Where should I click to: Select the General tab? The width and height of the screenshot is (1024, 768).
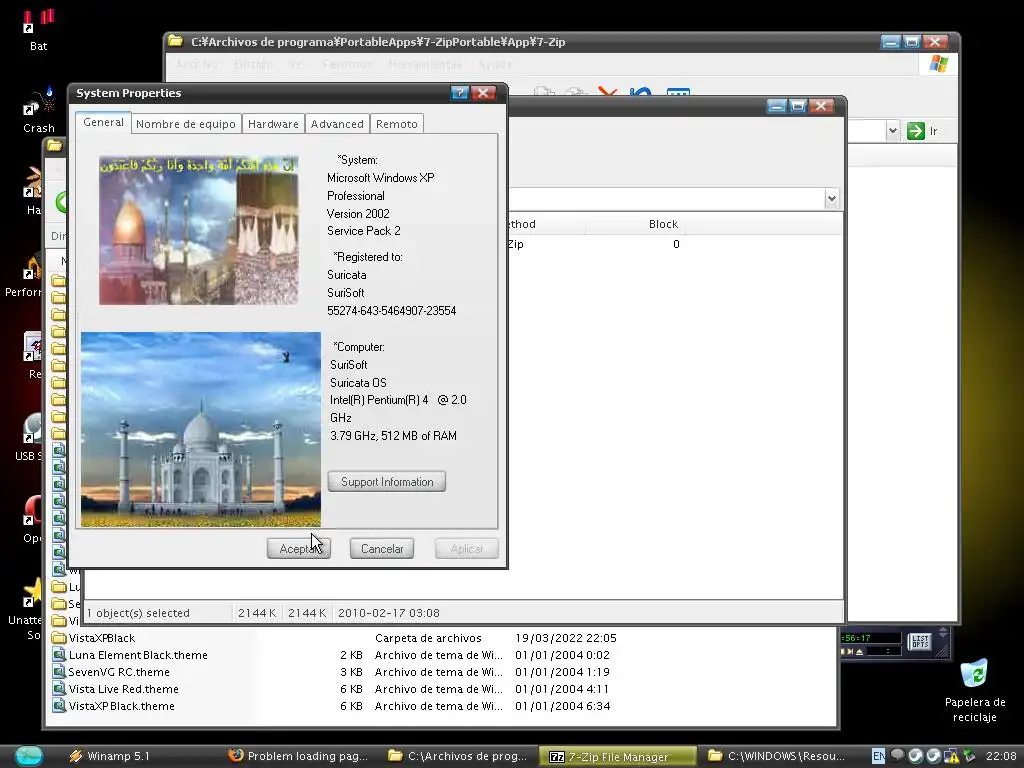[103, 122]
